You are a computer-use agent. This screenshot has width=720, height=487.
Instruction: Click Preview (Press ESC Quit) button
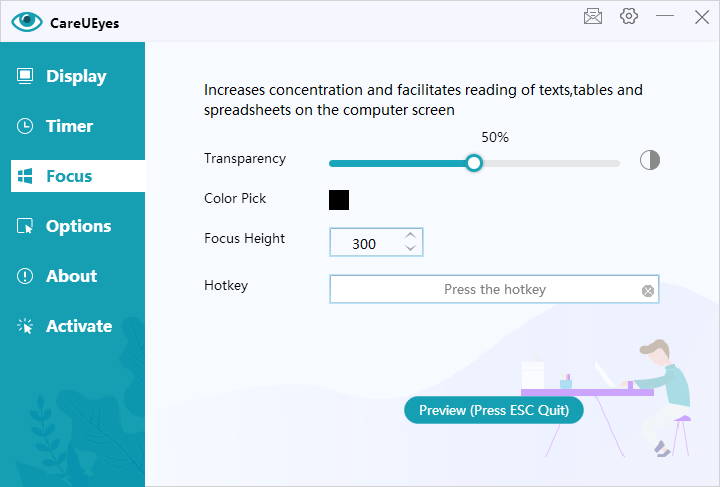(x=494, y=410)
